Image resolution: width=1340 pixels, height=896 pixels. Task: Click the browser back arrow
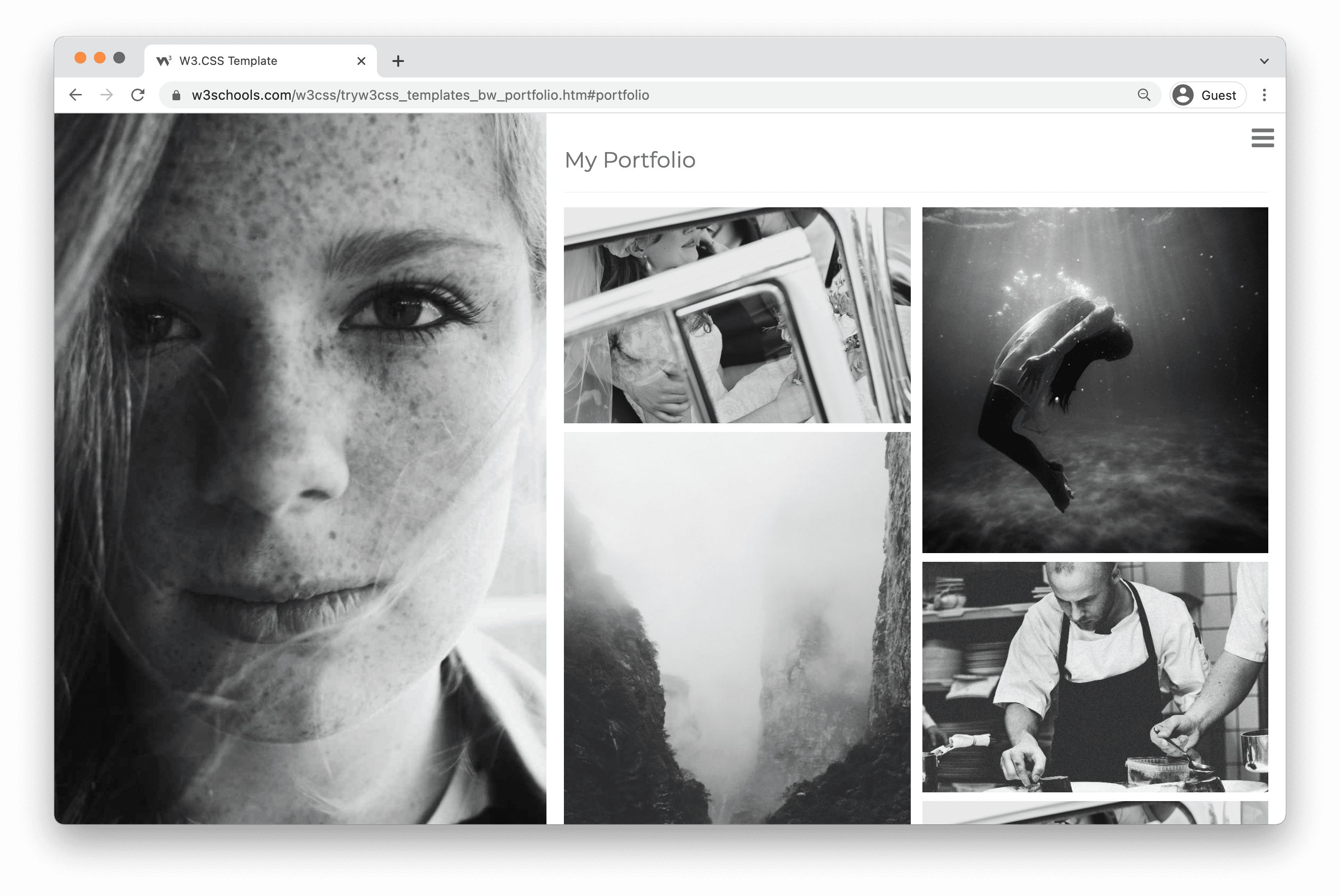coord(76,95)
